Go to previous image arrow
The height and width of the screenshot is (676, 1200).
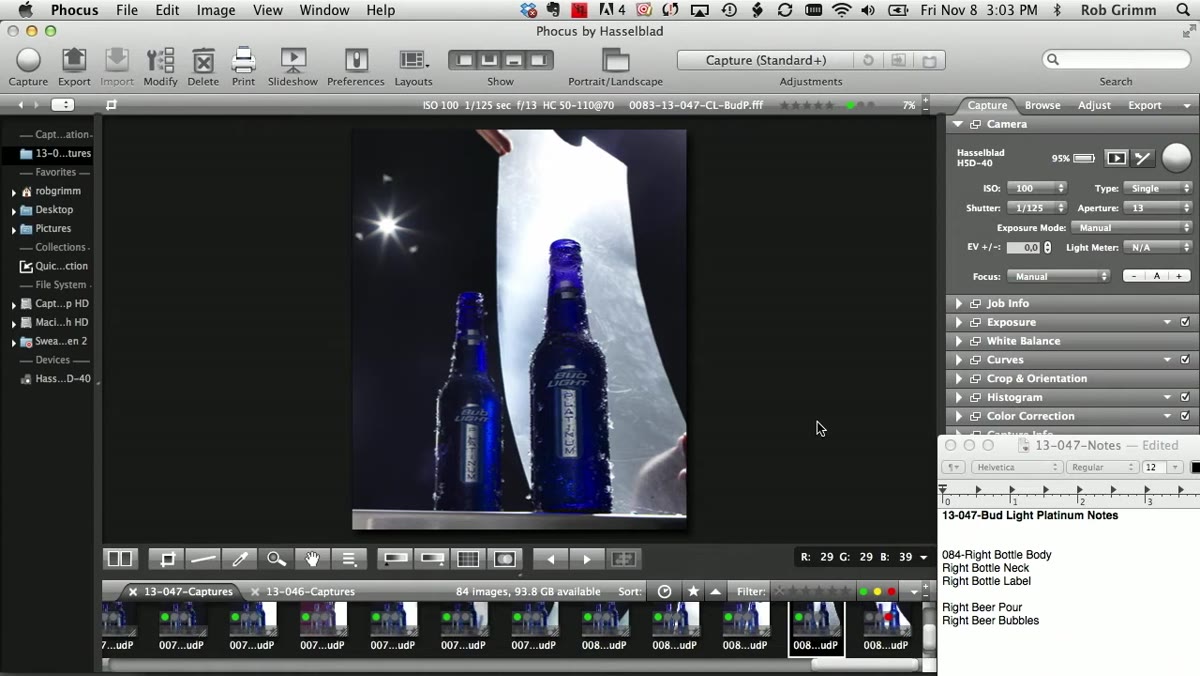[x=550, y=559]
